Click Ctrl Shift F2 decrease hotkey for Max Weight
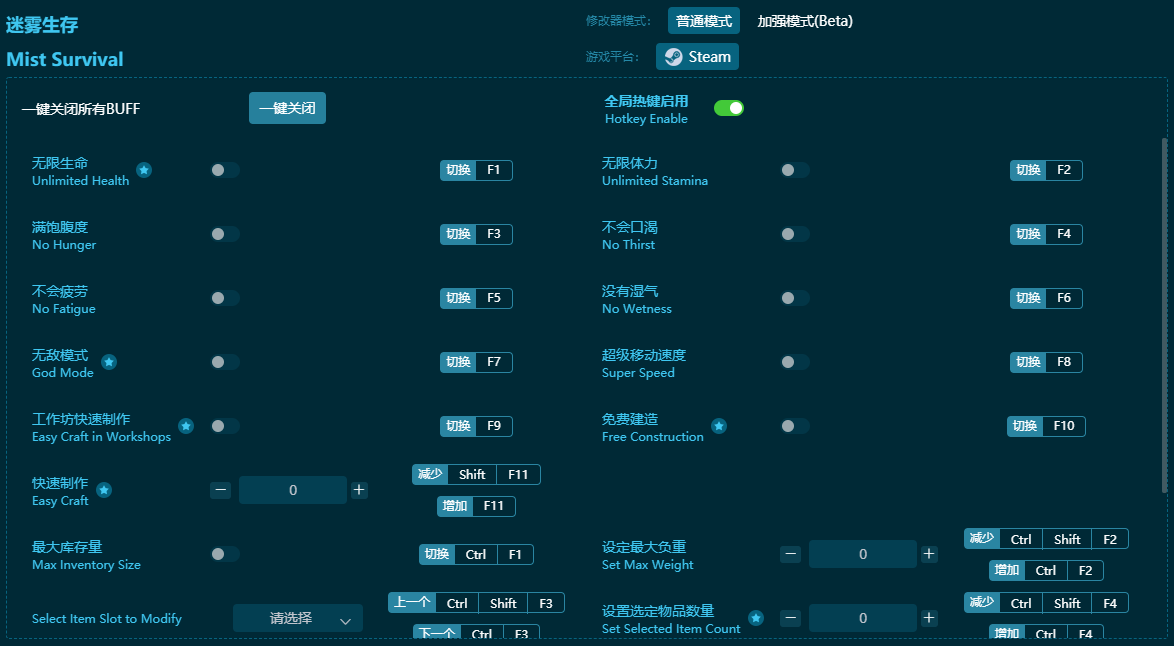This screenshot has height=646, width=1174. coord(1046,539)
